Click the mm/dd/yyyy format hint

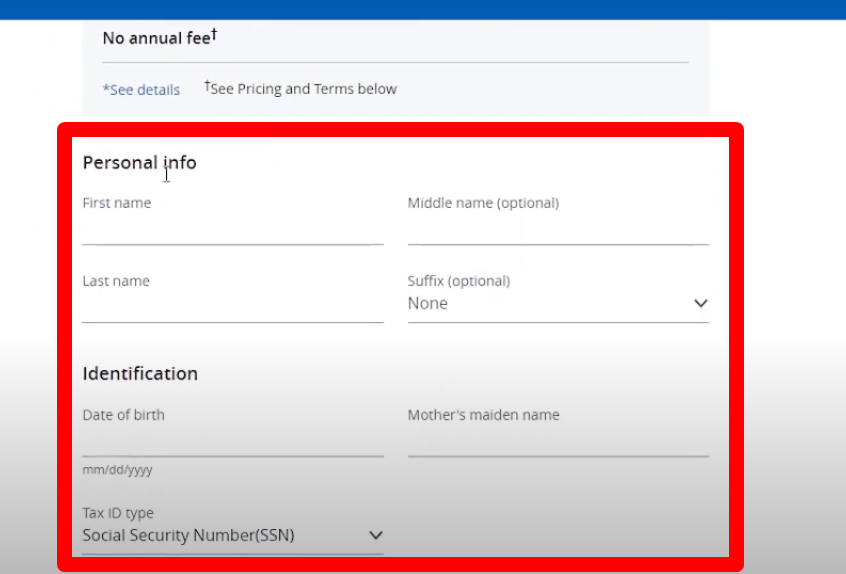(118, 469)
